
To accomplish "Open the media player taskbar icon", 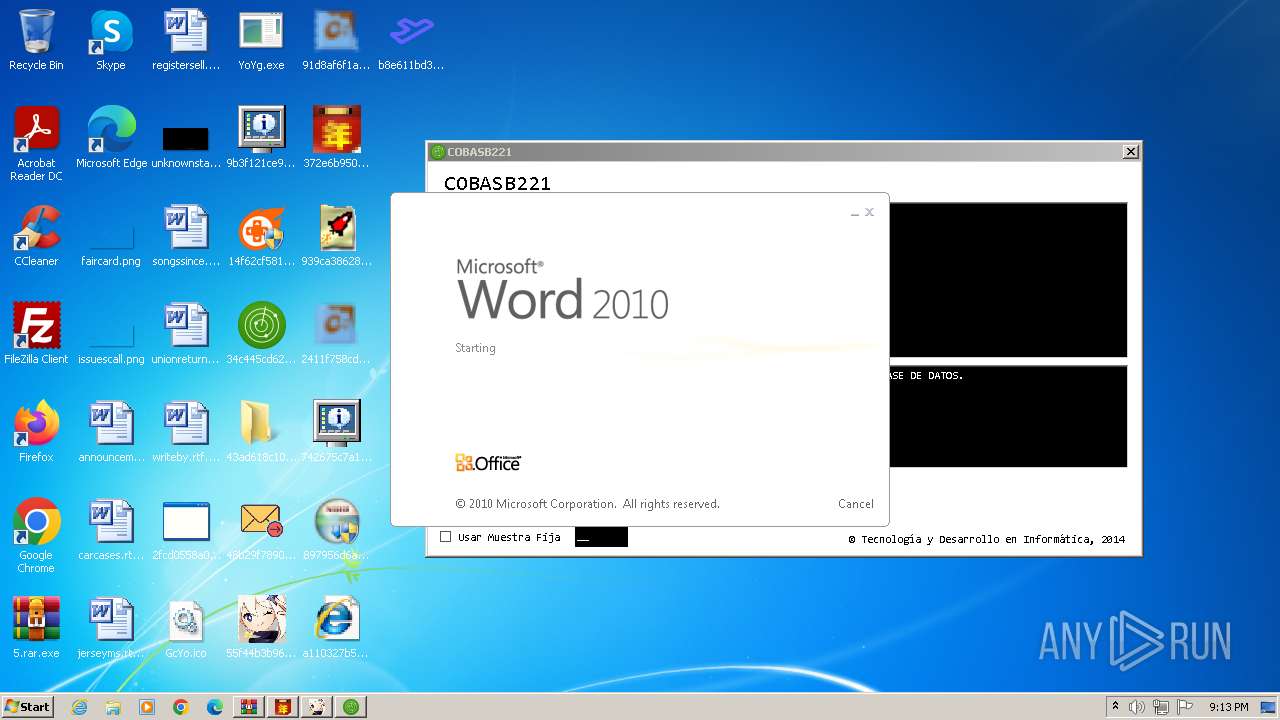I will coord(147,707).
